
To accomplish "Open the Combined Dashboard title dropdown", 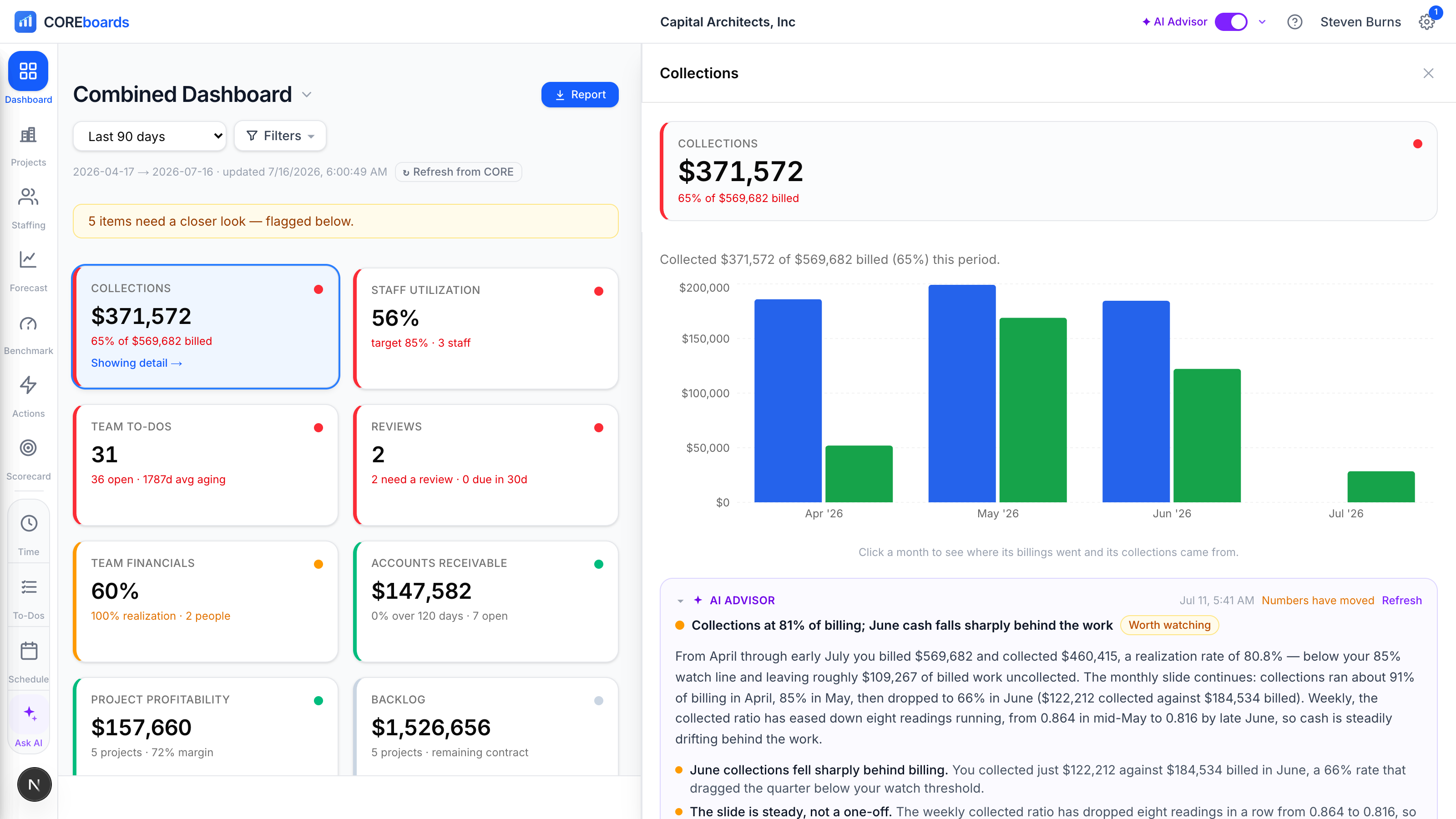I will click(306, 94).
